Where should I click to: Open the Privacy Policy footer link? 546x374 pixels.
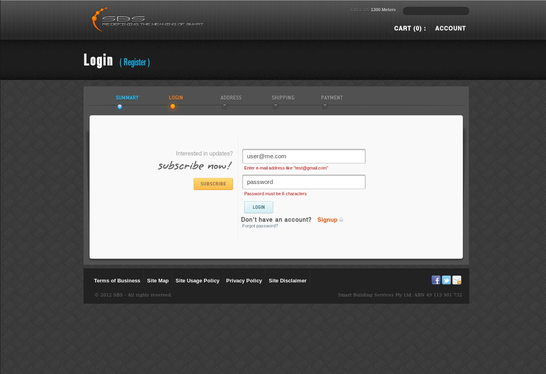[244, 281]
